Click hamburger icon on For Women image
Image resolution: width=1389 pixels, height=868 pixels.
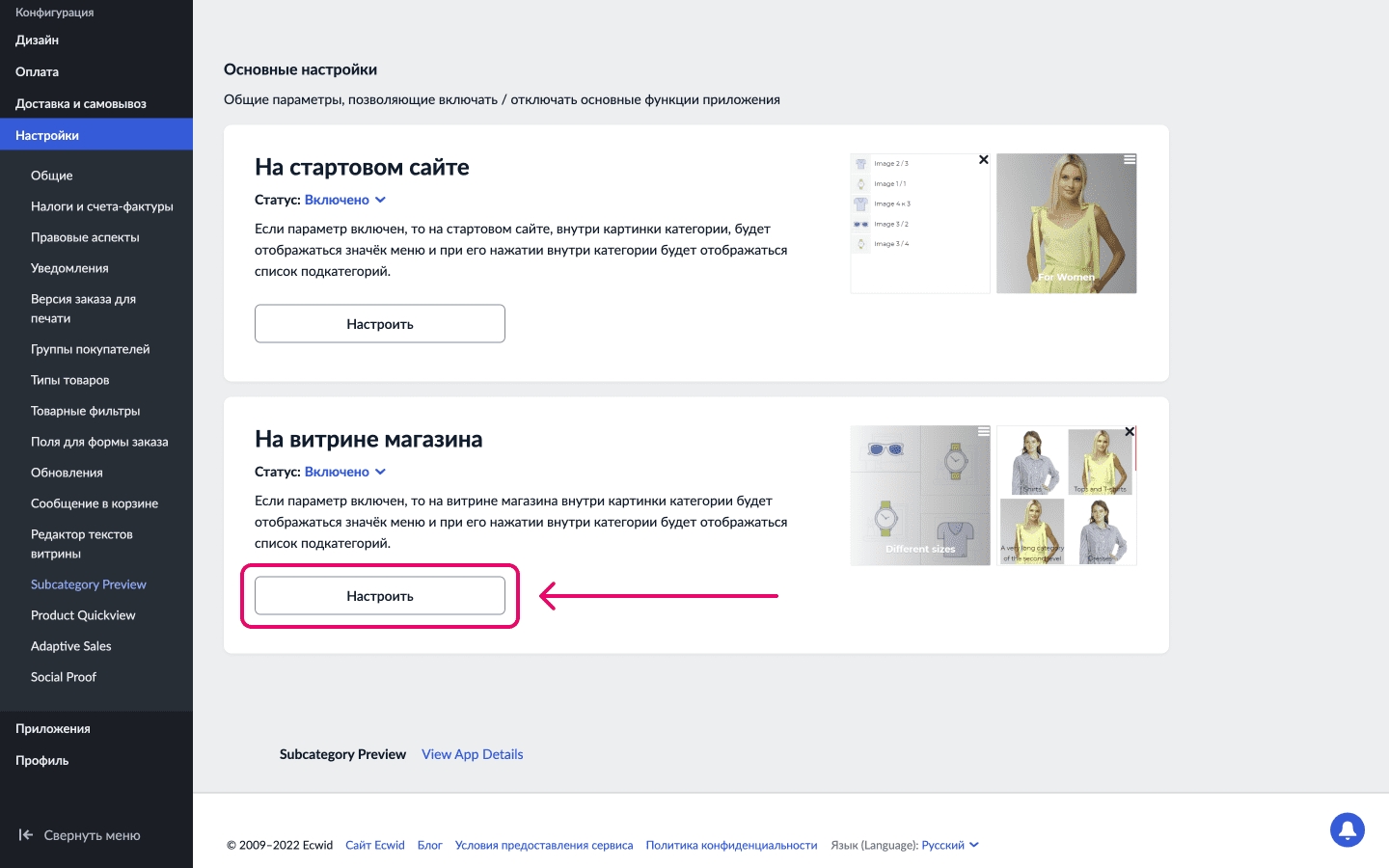[1129, 160]
